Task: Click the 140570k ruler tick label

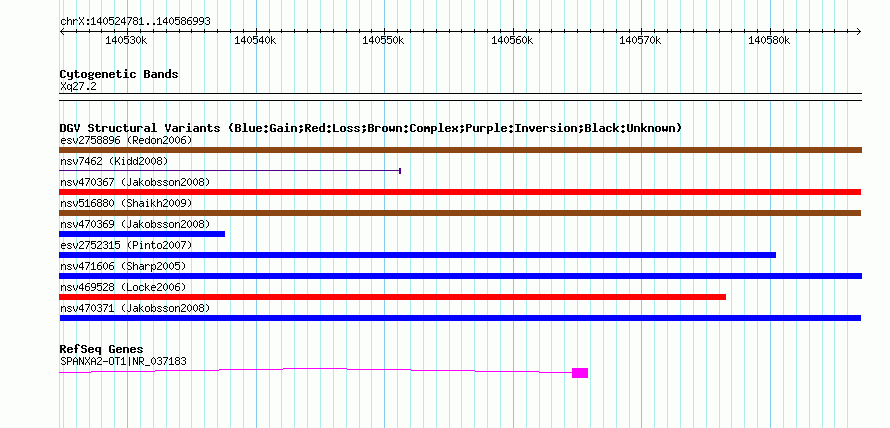Action: [x=640, y=41]
